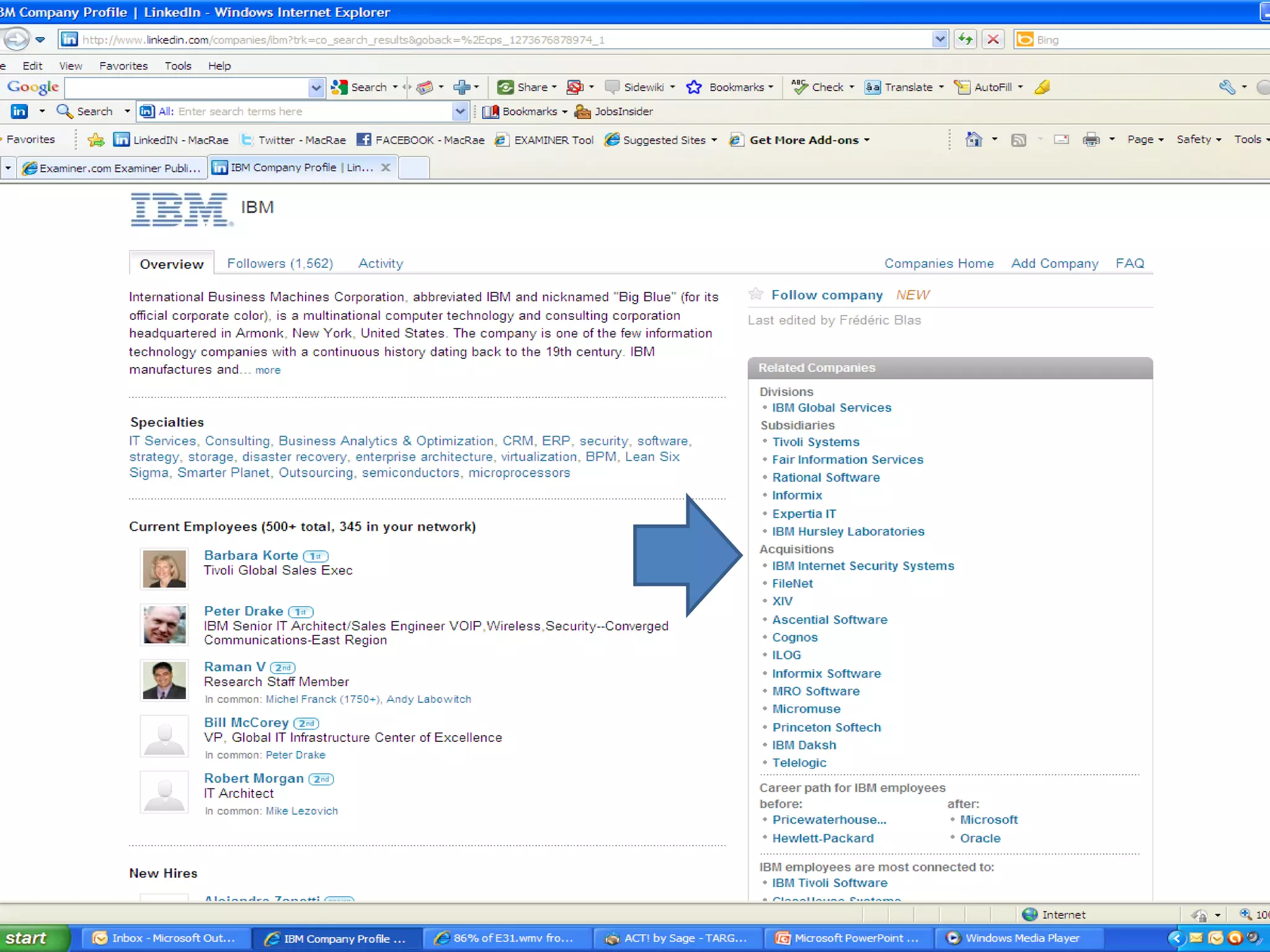Click the AutoFill icon in Google toolbar
This screenshot has height=952, width=1270.
point(962,87)
